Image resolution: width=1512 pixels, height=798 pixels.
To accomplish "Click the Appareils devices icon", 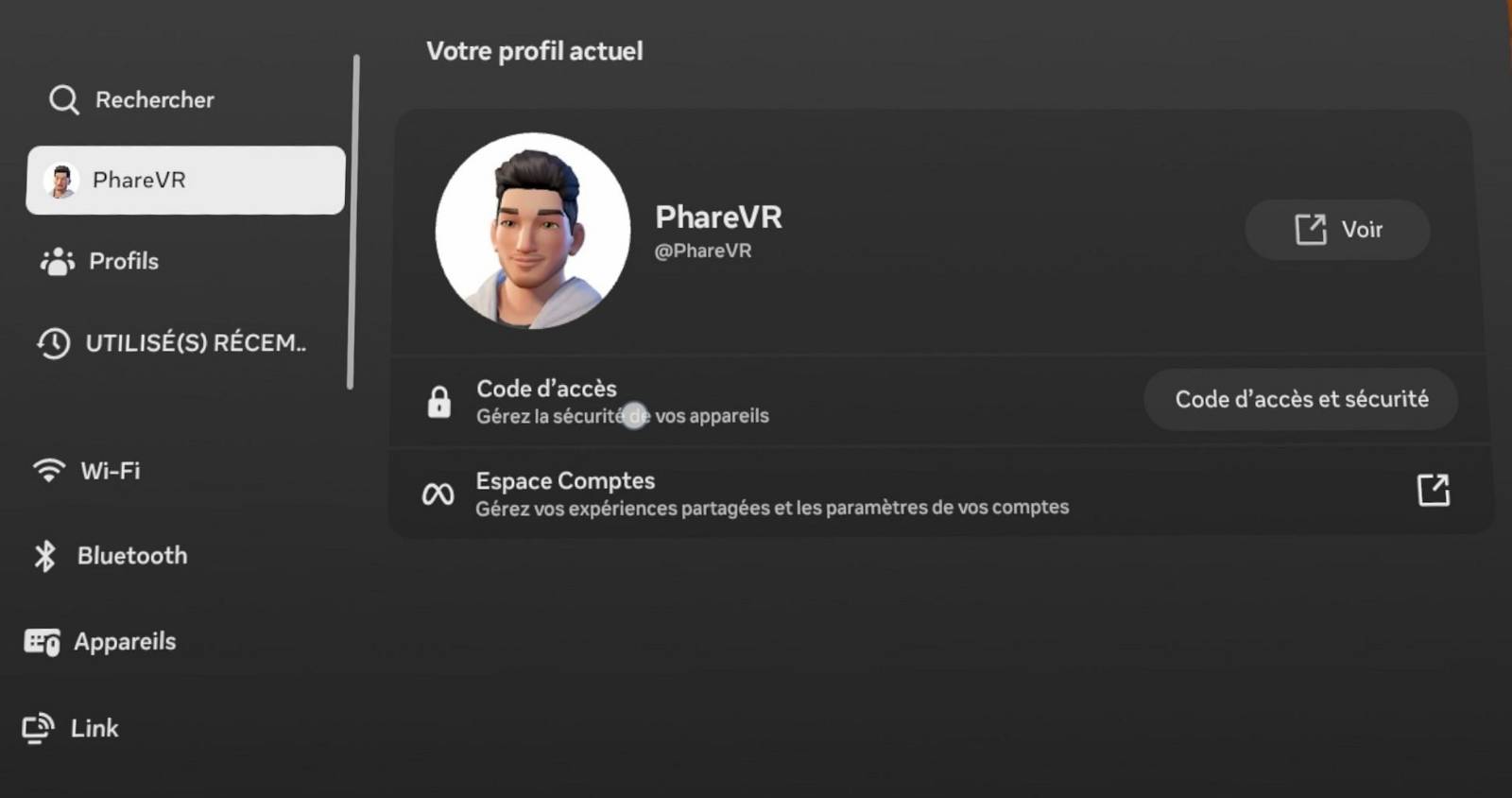I will click(x=42, y=642).
